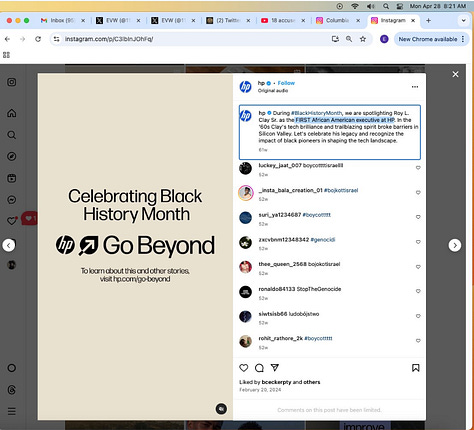This screenshot has width=474, height=430.
Task: Open the Instagram home feed icon
Action: click(12, 113)
